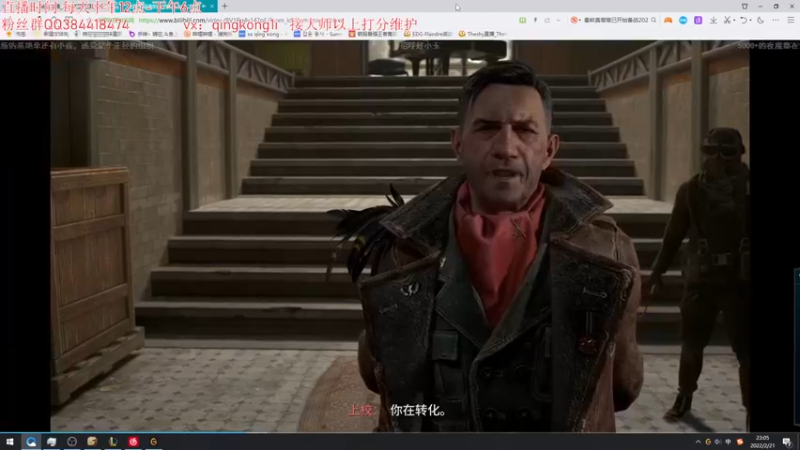This screenshot has width=800, height=450.
Task: Click the video player showing the colonel
Action: (399, 236)
